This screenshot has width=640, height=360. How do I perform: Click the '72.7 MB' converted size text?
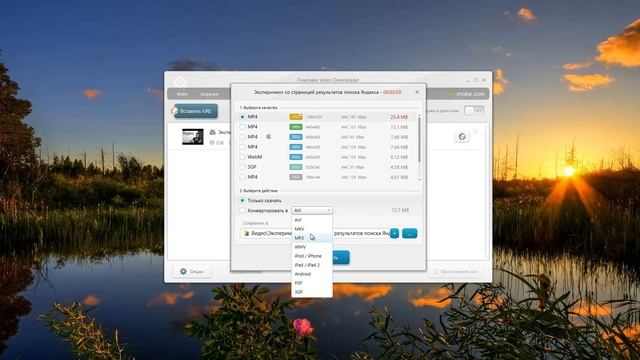pos(400,210)
